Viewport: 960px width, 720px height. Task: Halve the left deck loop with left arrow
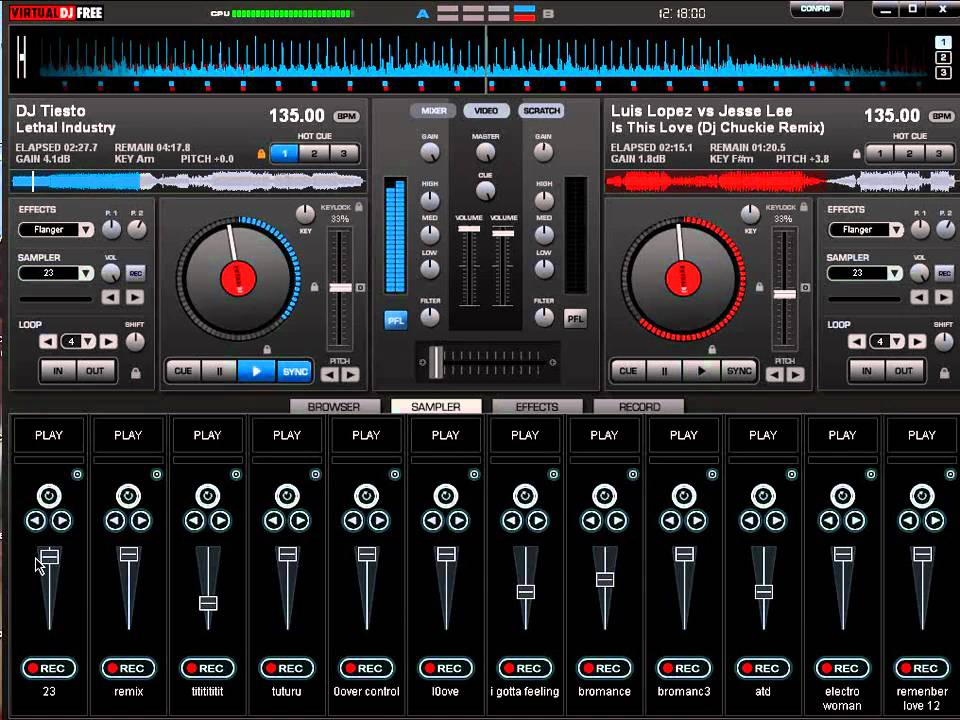point(48,342)
